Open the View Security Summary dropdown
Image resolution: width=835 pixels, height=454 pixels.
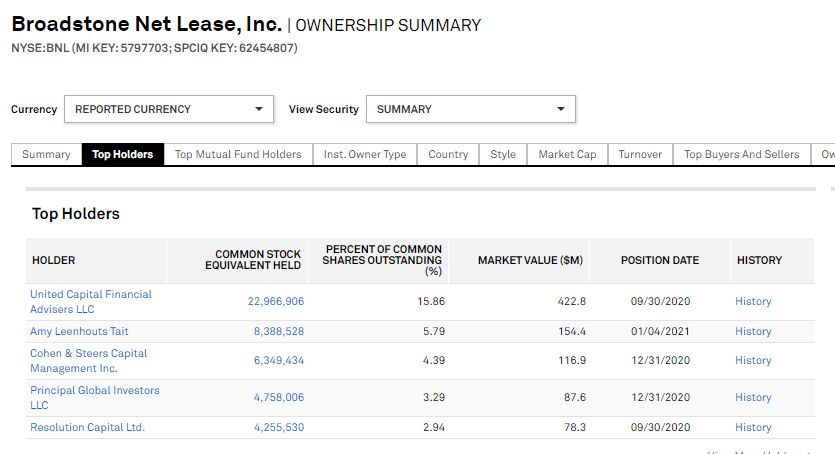click(471, 109)
